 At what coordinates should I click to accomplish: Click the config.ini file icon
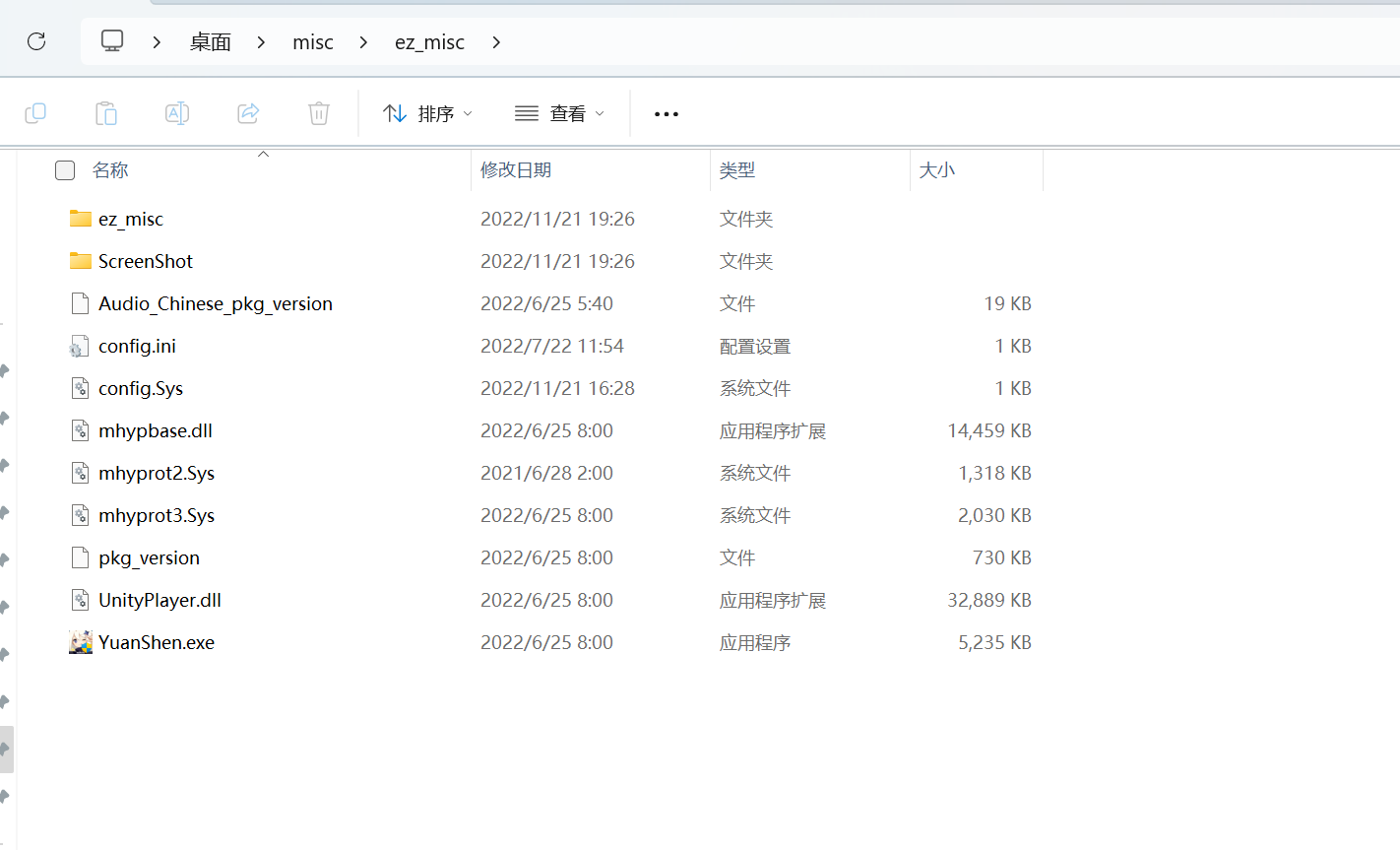79,346
